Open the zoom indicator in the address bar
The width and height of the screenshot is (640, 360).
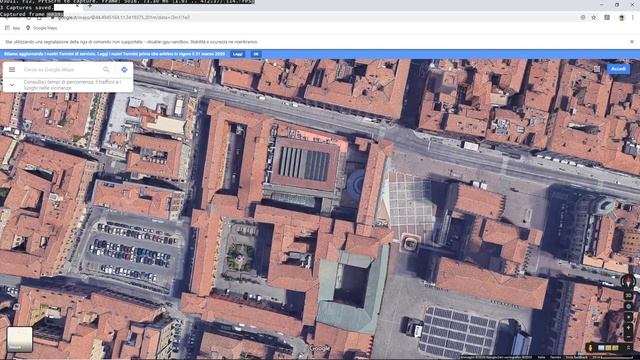coord(583,18)
